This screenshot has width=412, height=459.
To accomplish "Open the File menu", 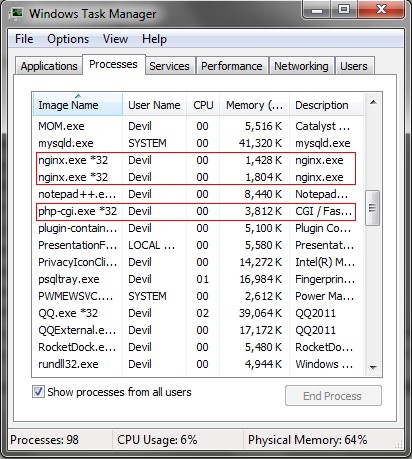I will point(24,39).
